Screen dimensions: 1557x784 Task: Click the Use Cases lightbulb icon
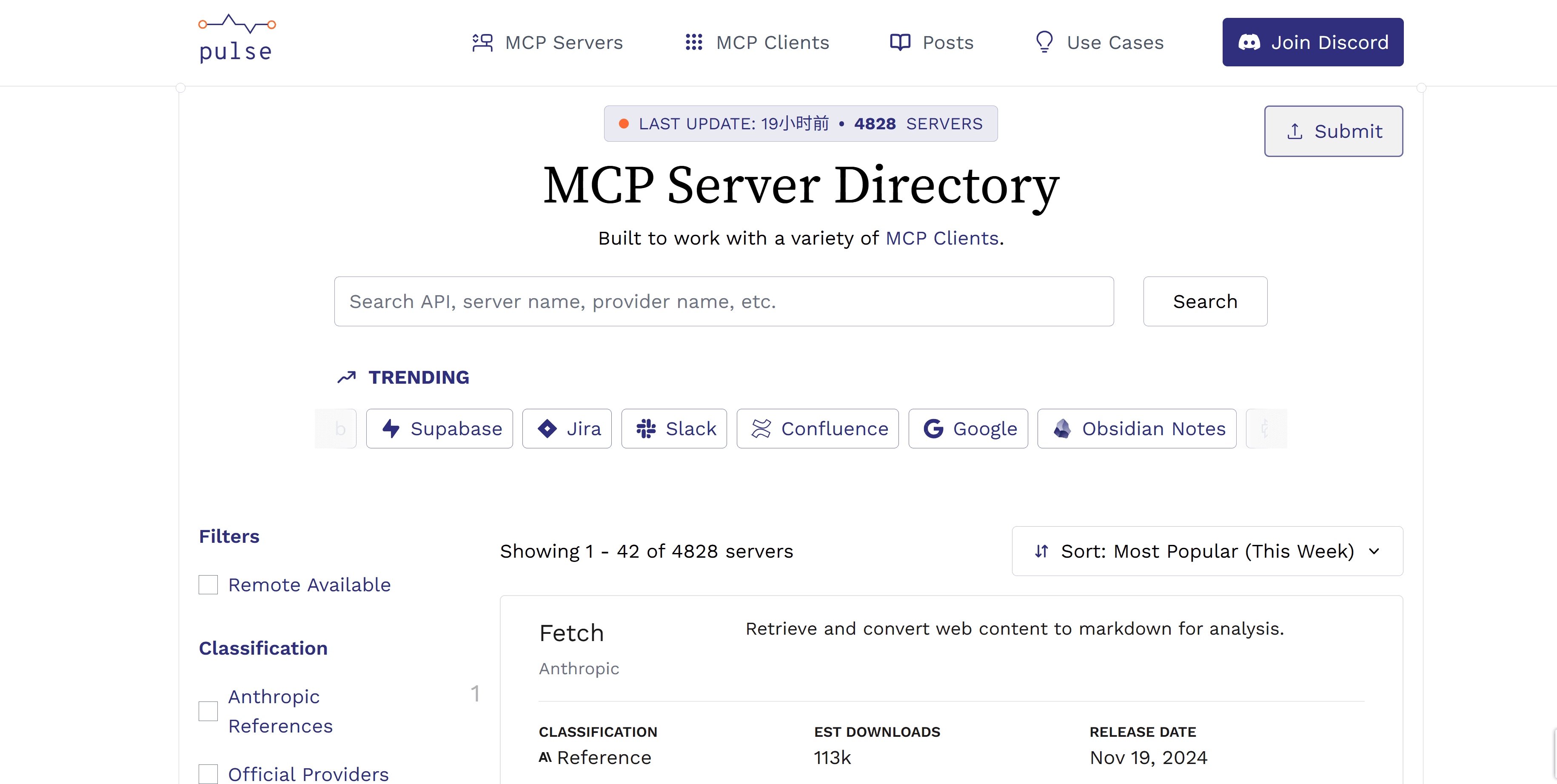[x=1044, y=42]
